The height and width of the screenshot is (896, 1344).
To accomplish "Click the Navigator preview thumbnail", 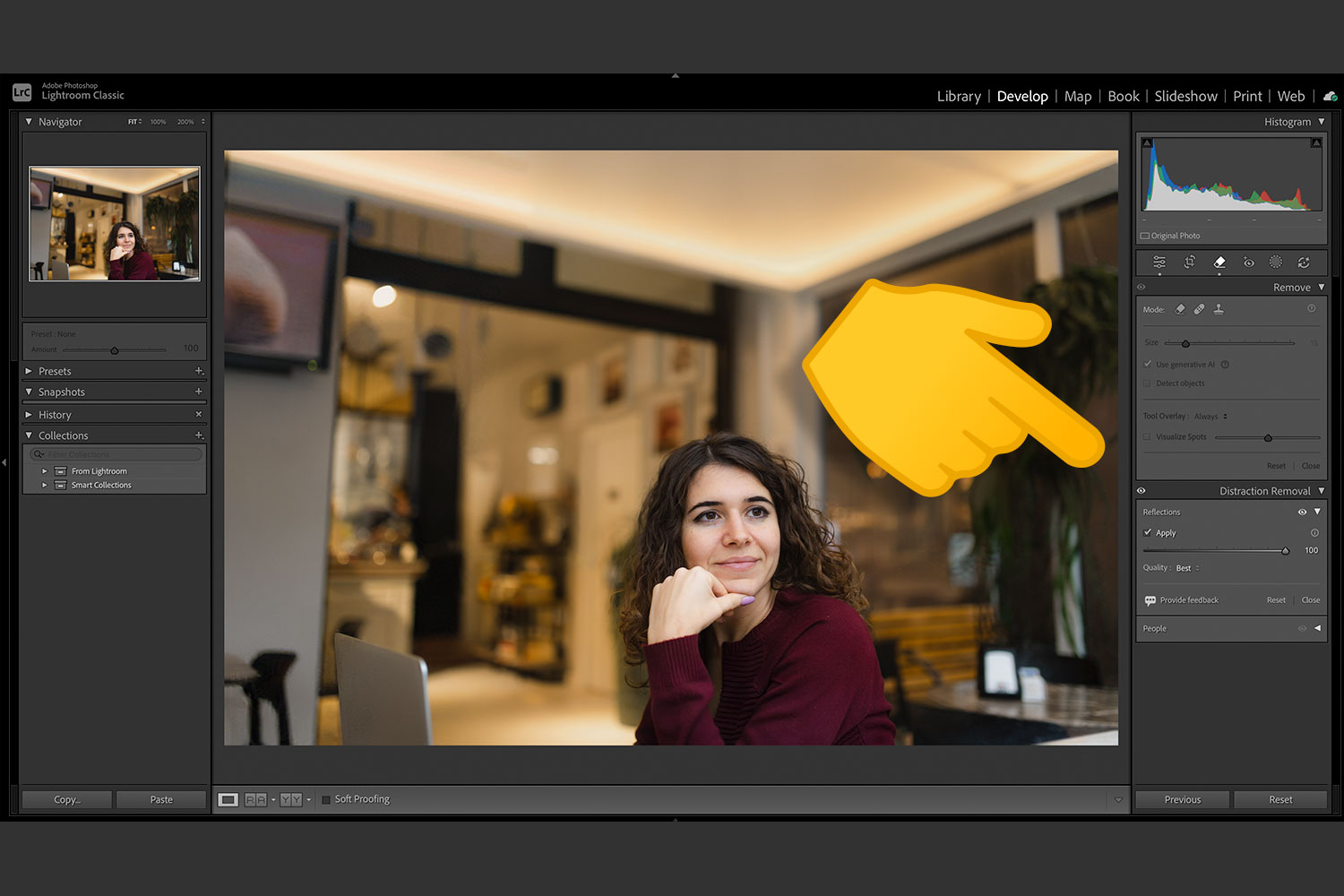I will point(115,224).
